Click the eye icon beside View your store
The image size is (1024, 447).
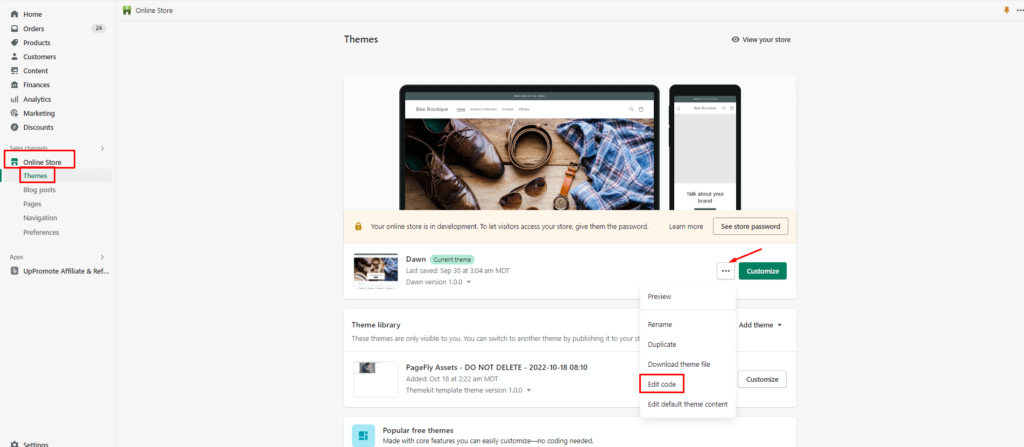tap(735, 39)
